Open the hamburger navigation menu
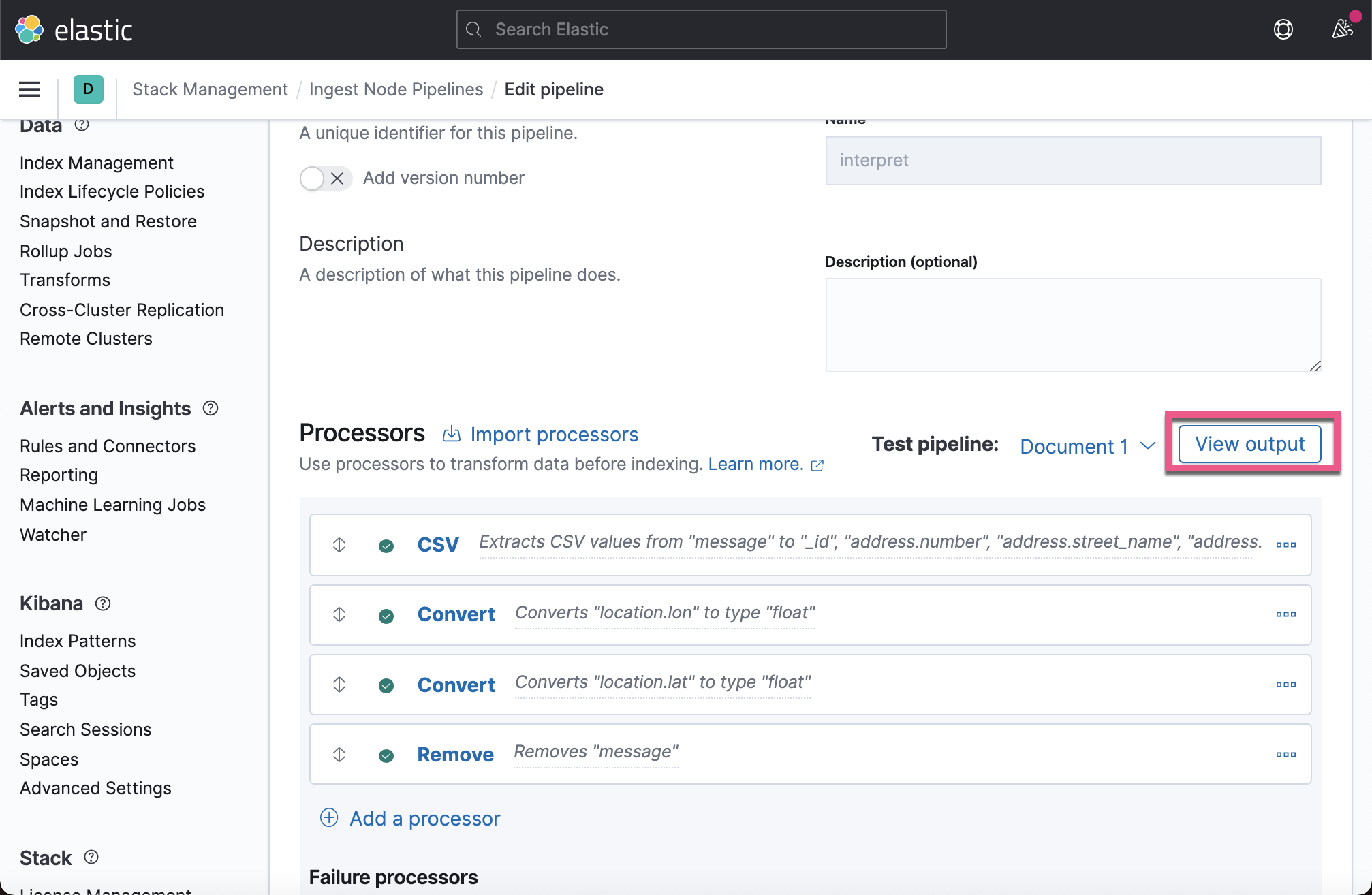 coord(29,89)
